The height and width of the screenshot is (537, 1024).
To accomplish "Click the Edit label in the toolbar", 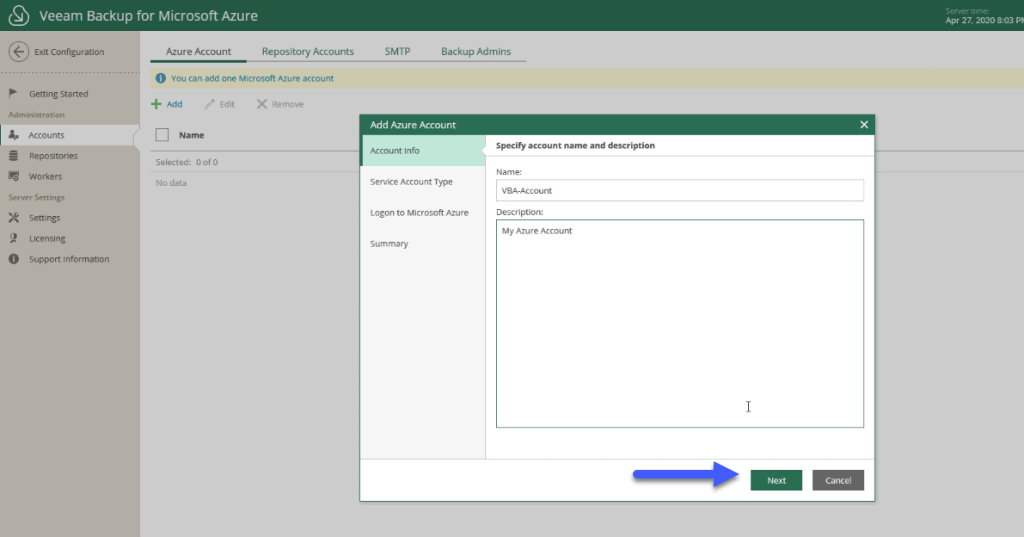I will (x=227, y=104).
